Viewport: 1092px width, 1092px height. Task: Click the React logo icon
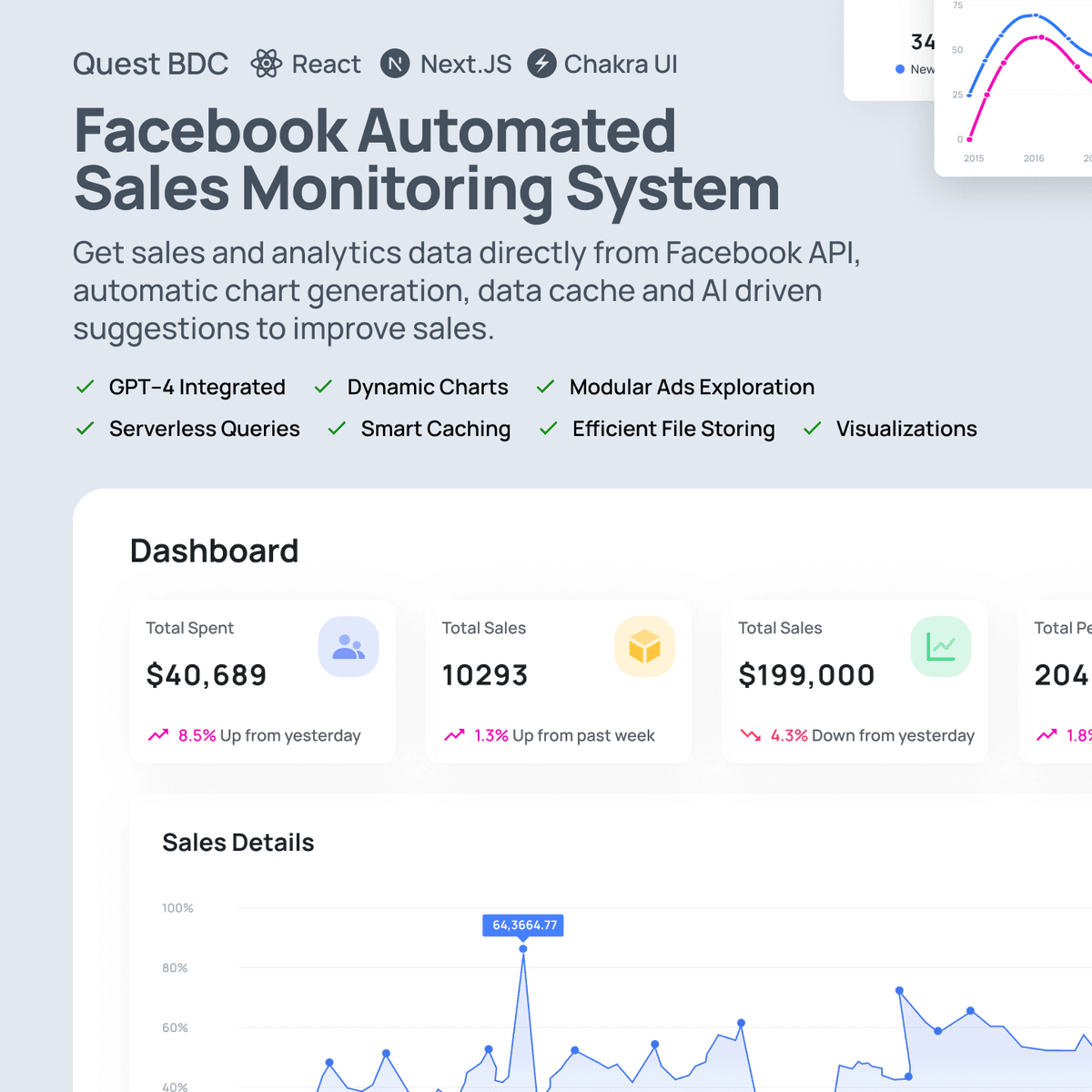[x=267, y=64]
